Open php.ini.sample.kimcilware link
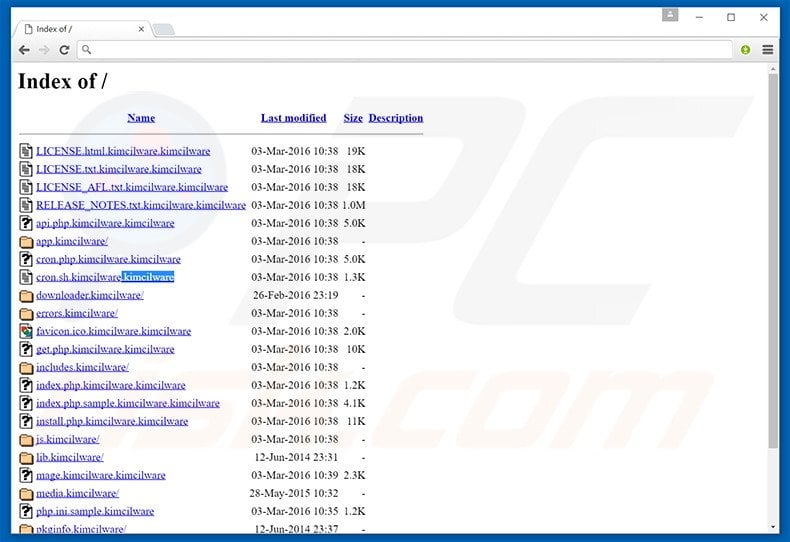This screenshot has height=542, width=790. pos(95,511)
